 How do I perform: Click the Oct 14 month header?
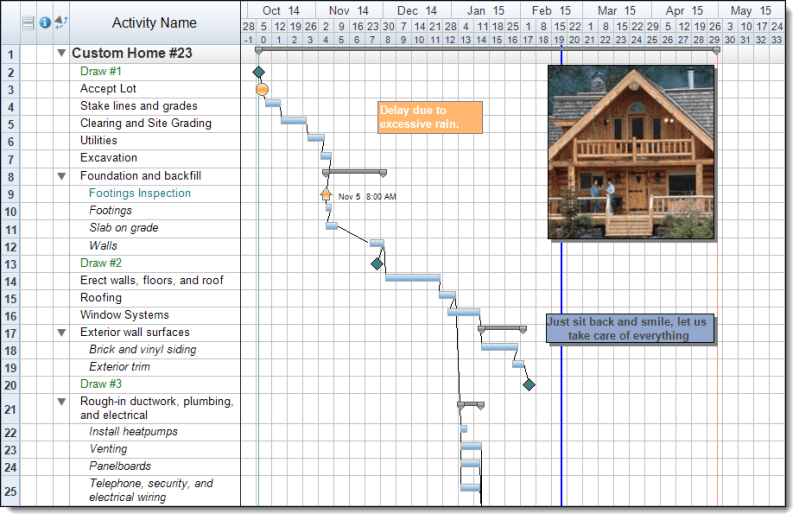(x=281, y=11)
